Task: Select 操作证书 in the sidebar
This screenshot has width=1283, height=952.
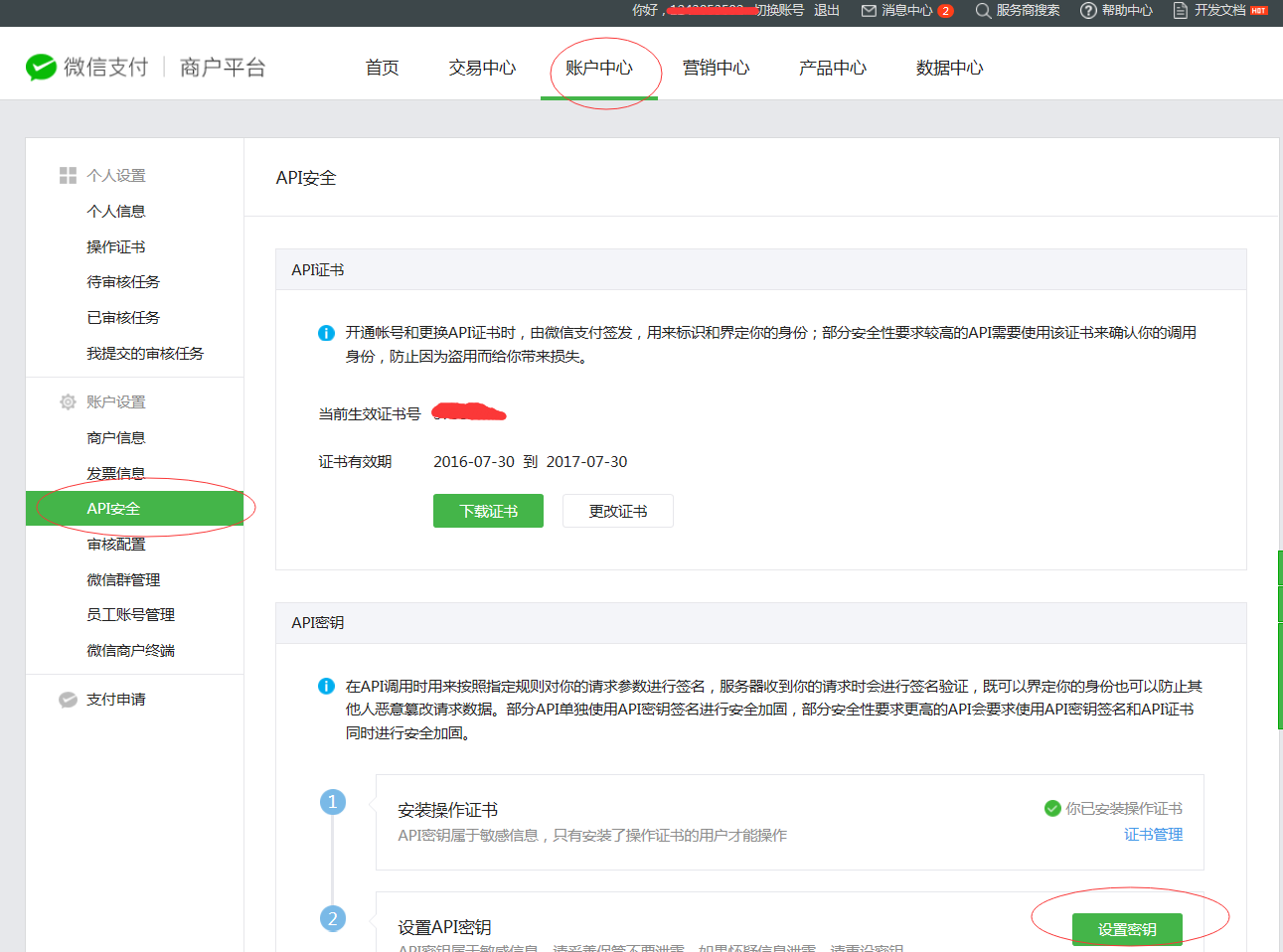Action: (116, 247)
